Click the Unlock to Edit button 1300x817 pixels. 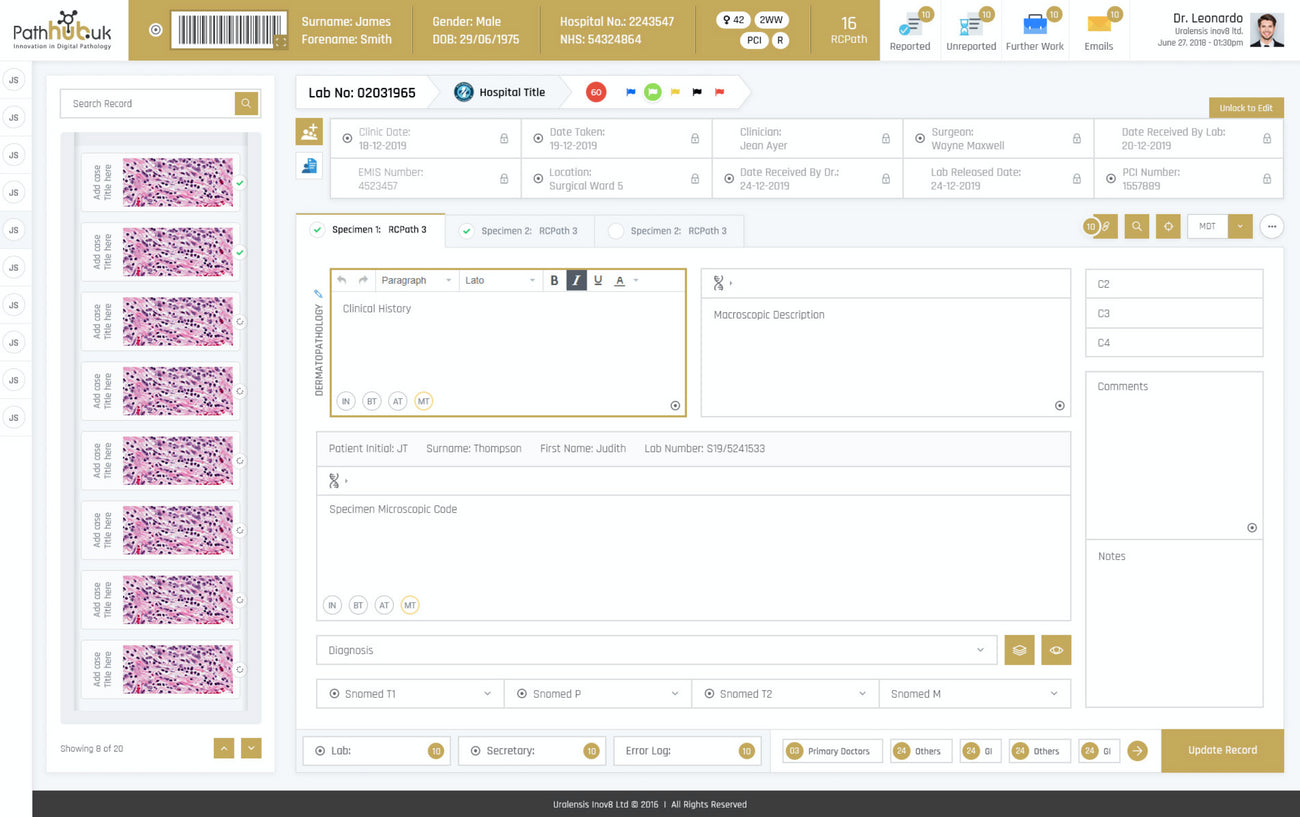1245,108
